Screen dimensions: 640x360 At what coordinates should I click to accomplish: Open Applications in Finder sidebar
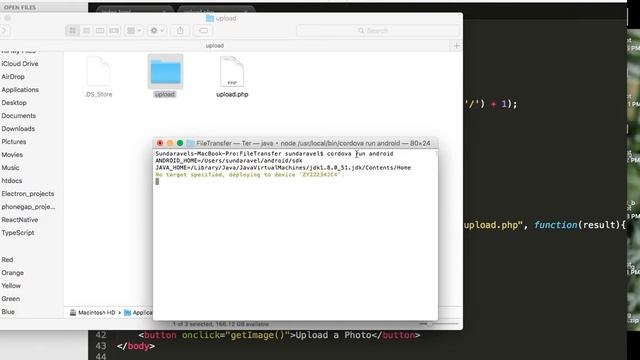pos(20,90)
